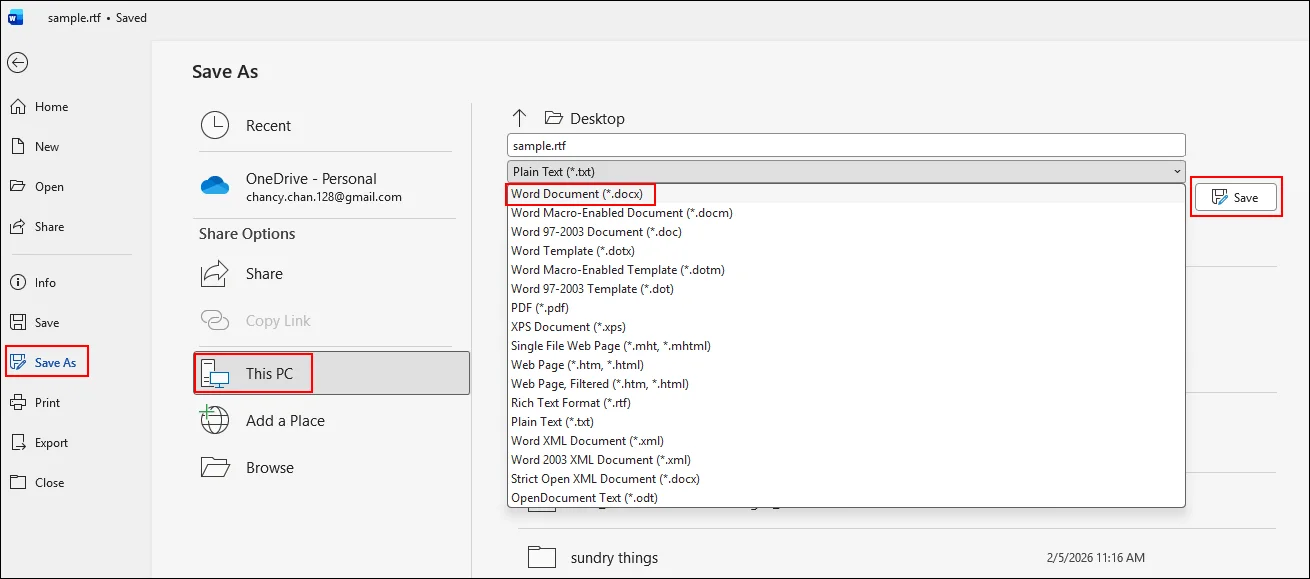The width and height of the screenshot is (1310, 579).
Task: Click the Save As sidebar icon
Action: [18, 362]
